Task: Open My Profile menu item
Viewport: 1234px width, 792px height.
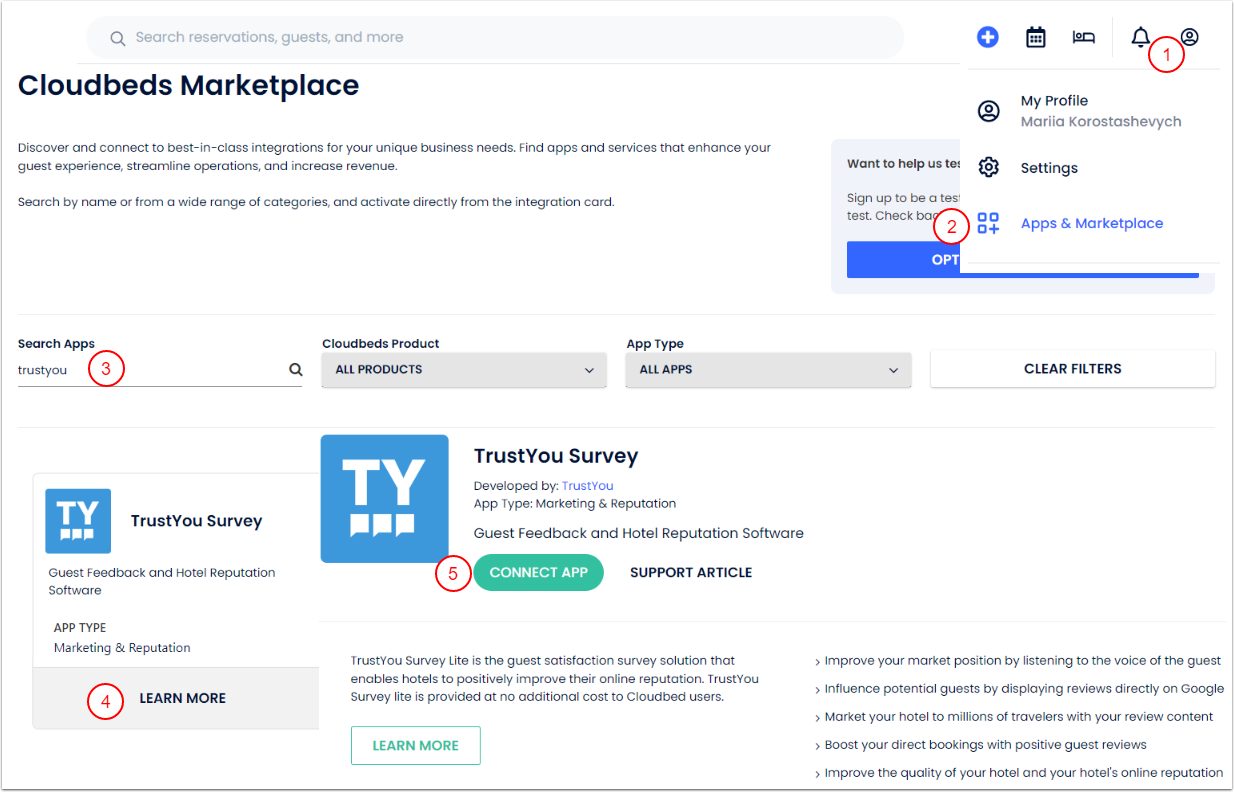Action: point(1054,101)
